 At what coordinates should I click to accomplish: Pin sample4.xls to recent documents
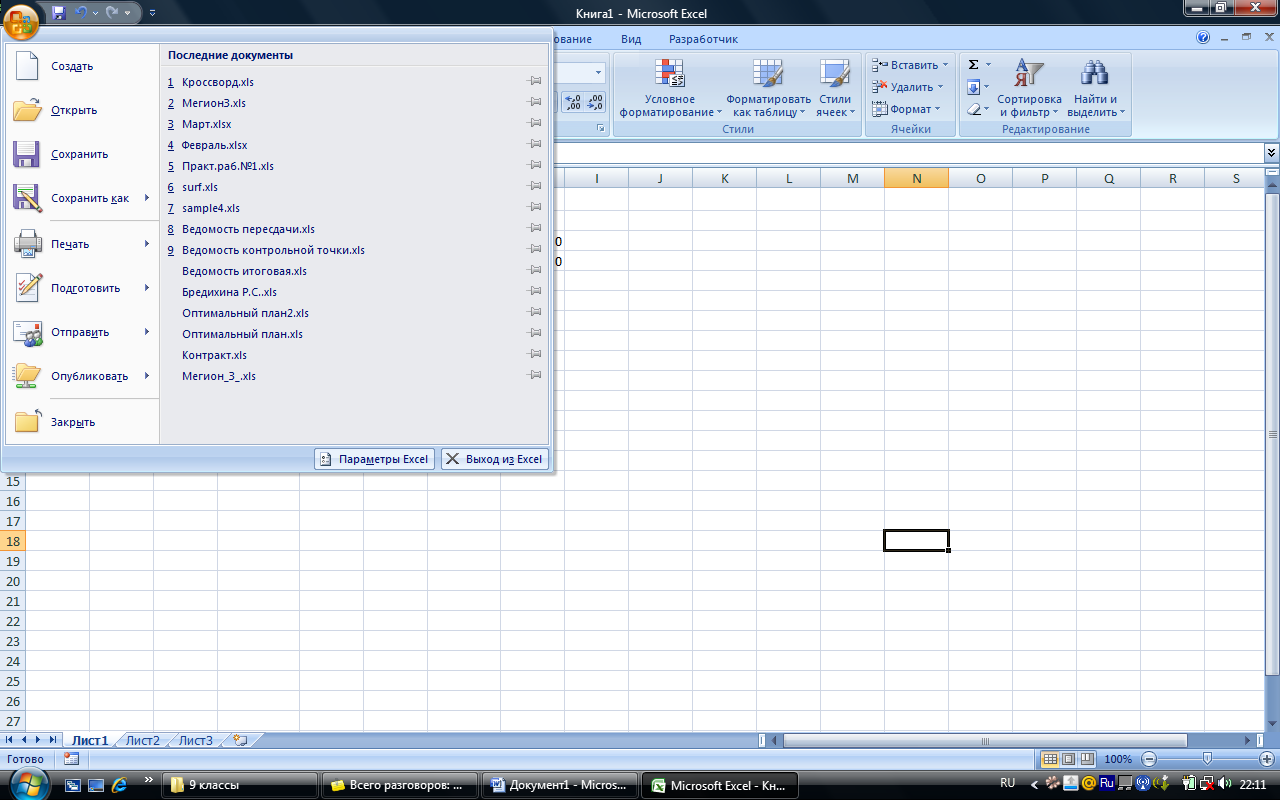click(535, 208)
